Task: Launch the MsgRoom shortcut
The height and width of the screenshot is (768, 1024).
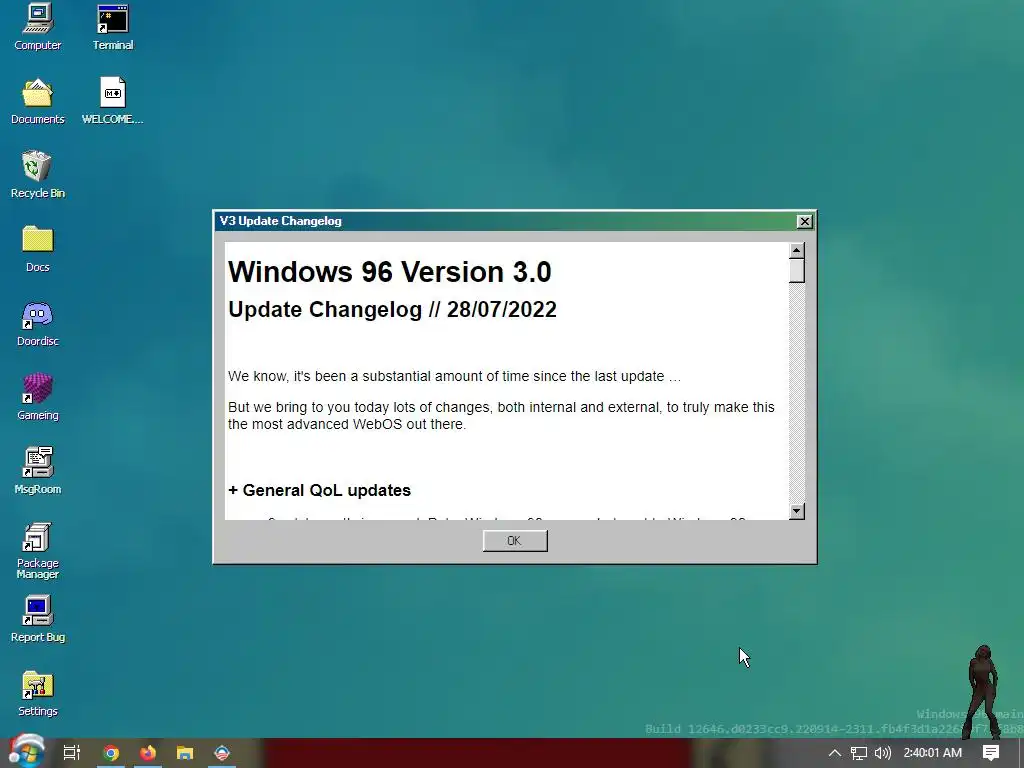Action: [x=37, y=471]
